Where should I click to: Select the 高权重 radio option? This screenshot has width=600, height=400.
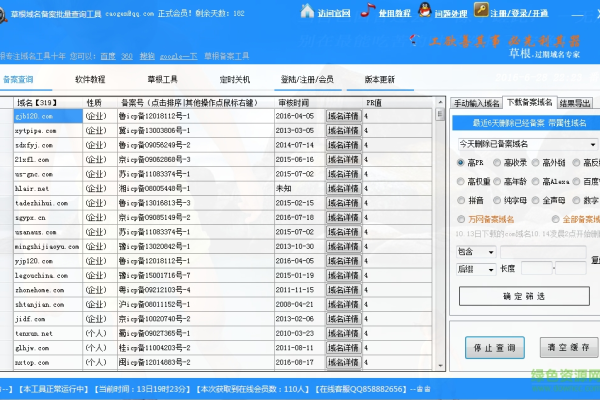461,181
